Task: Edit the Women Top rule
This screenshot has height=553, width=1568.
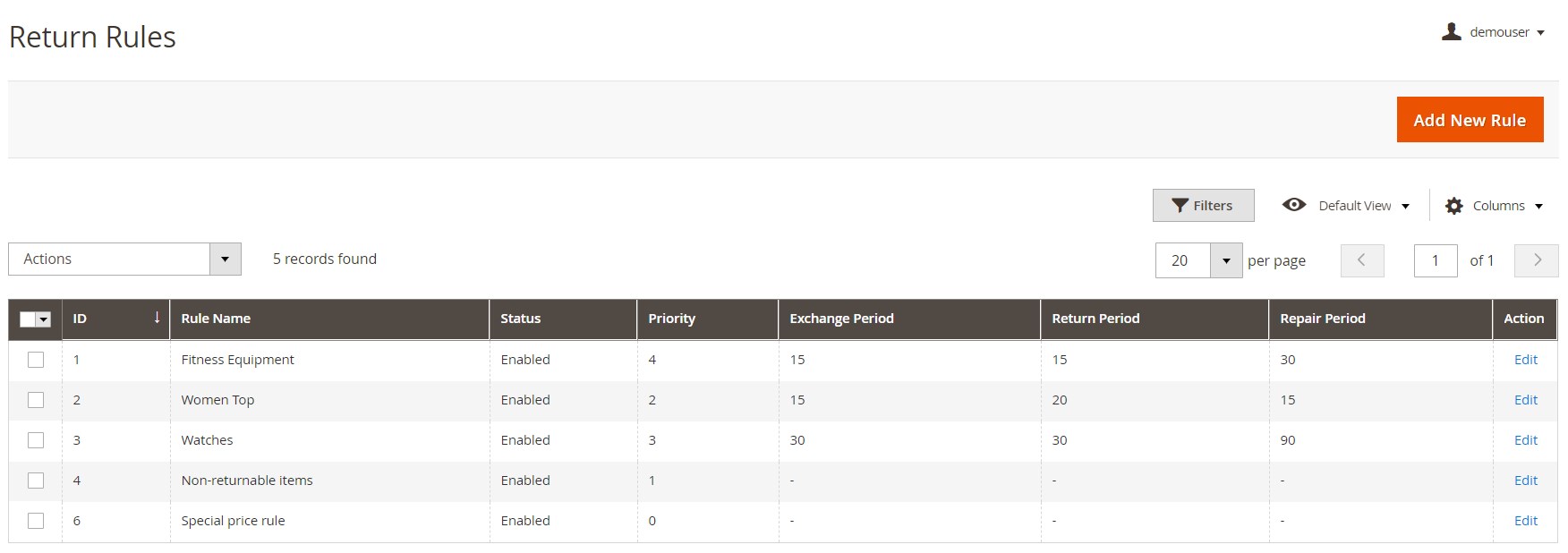Action: click(1525, 400)
